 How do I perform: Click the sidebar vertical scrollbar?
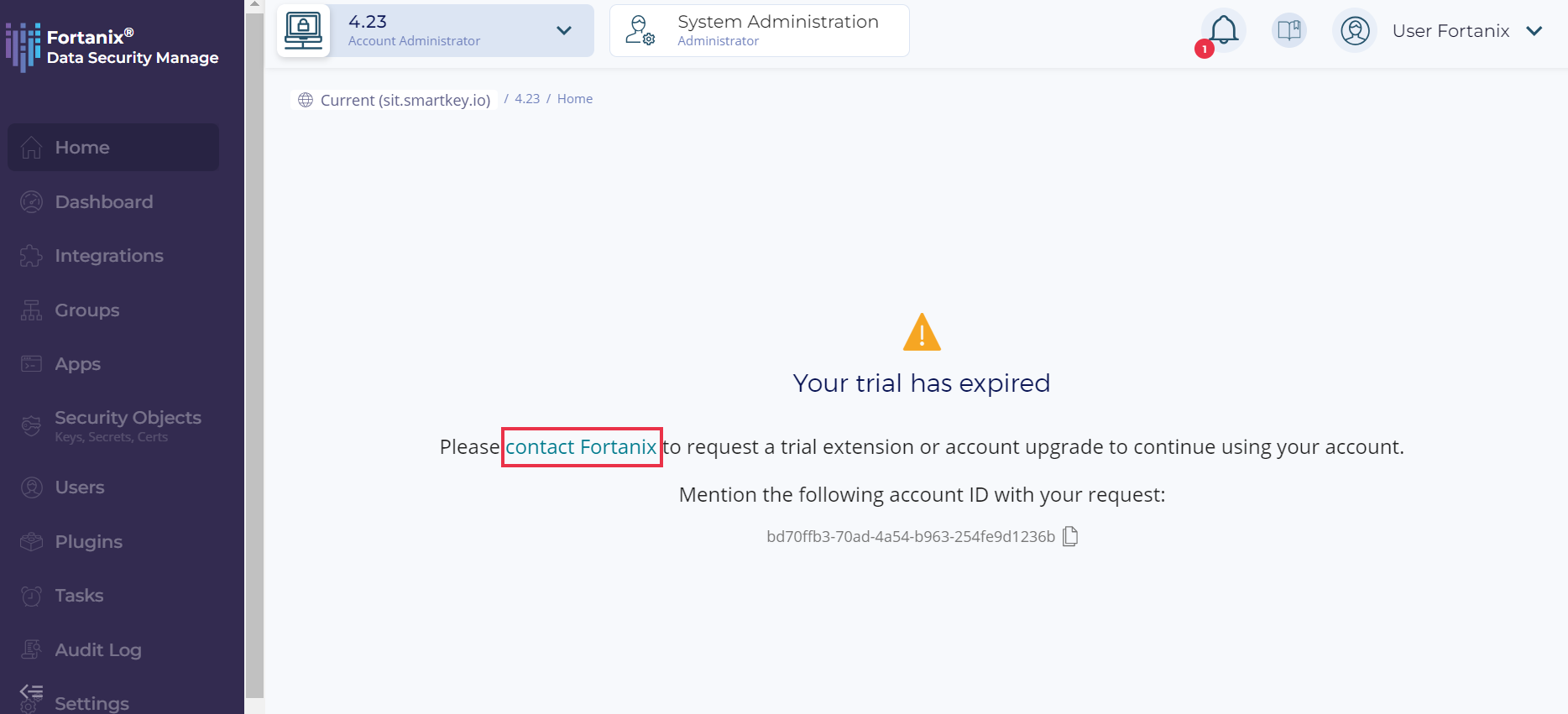tap(254, 352)
